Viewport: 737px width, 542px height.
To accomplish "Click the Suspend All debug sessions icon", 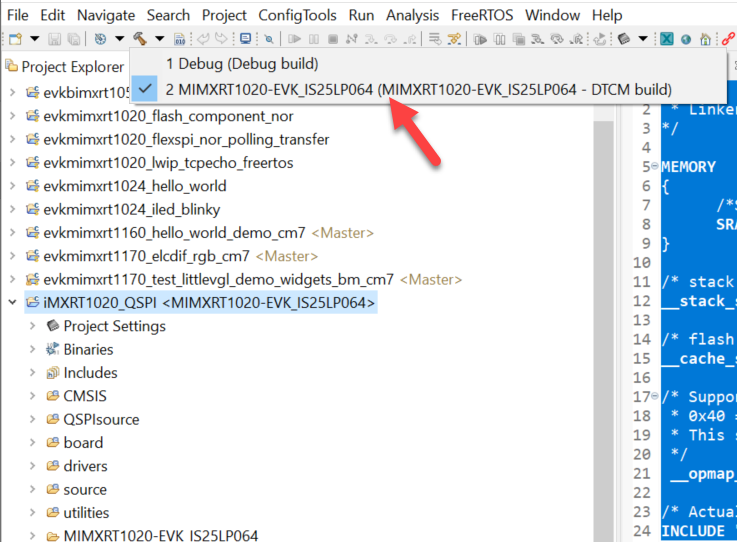I will (500, 39).
